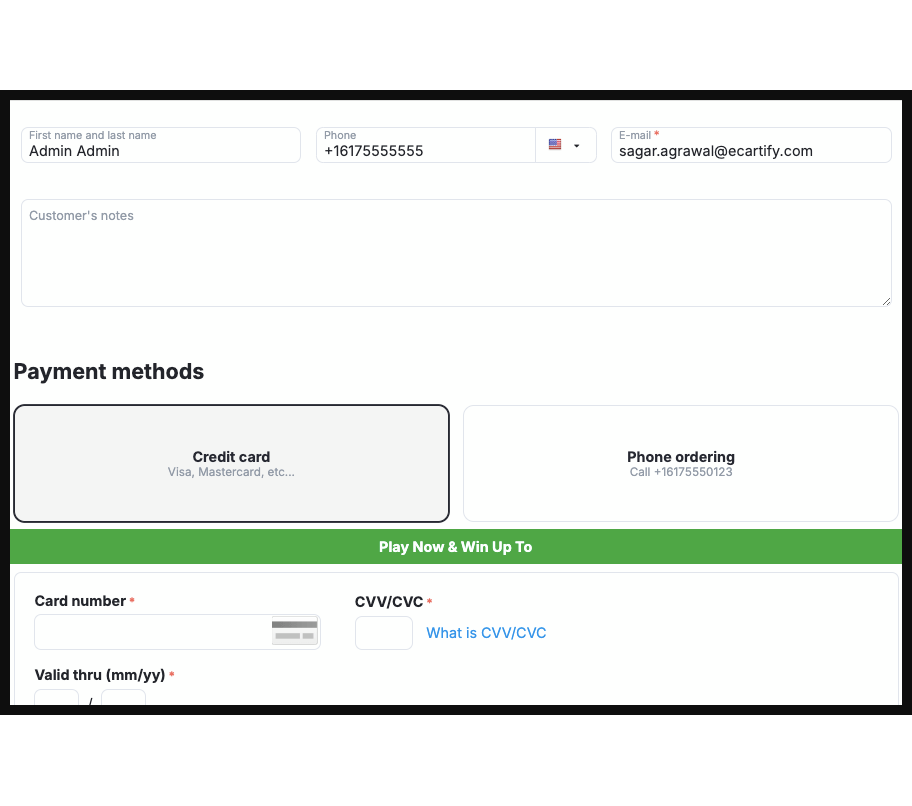Choose Phone ordering payment method
The image size is (912, 806).
[680, 463]
